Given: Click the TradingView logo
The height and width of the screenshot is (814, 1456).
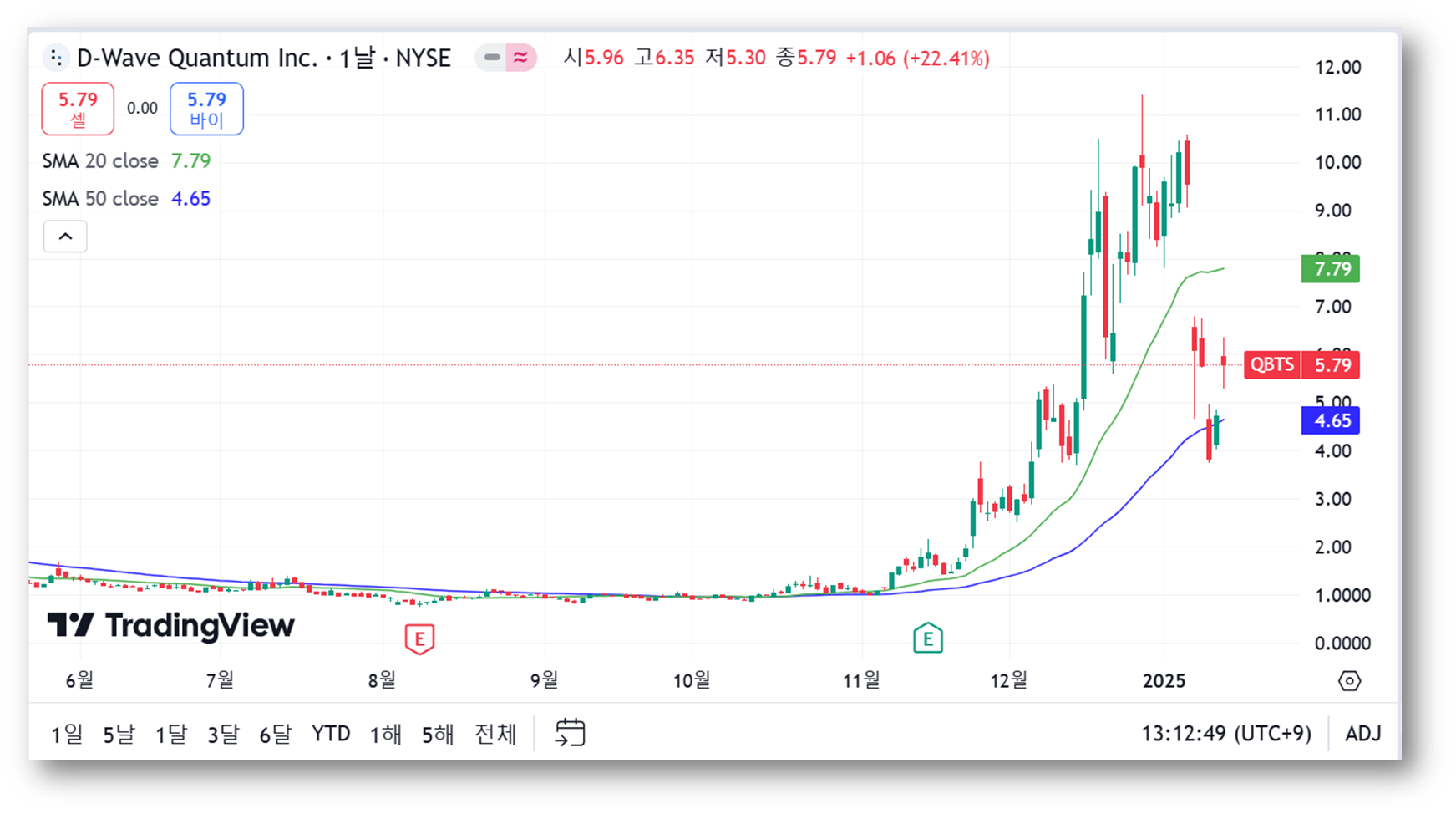Looking at the screenshot, I should click(171, 626).
